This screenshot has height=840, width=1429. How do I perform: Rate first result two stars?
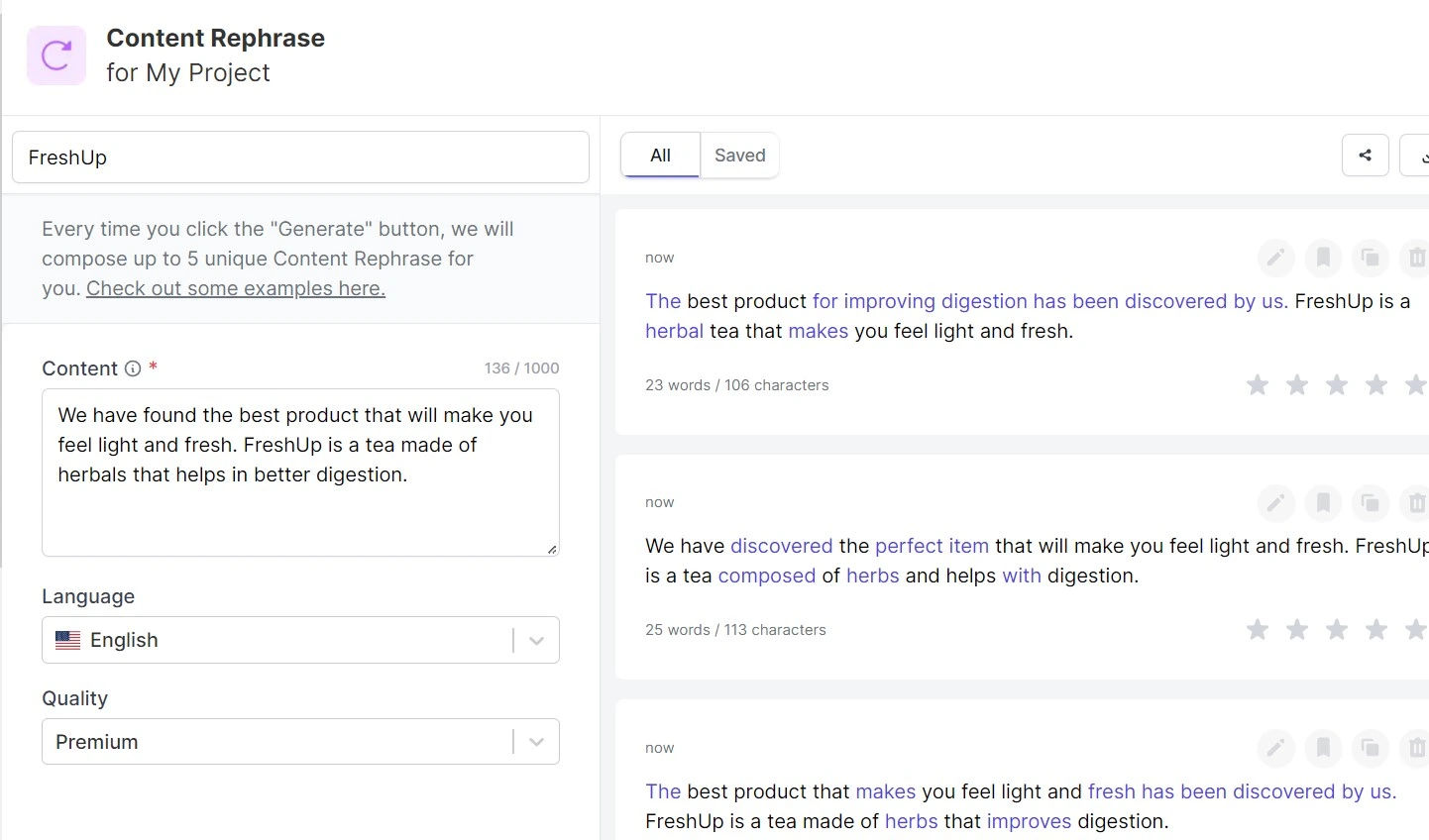tap(1297, 384)
